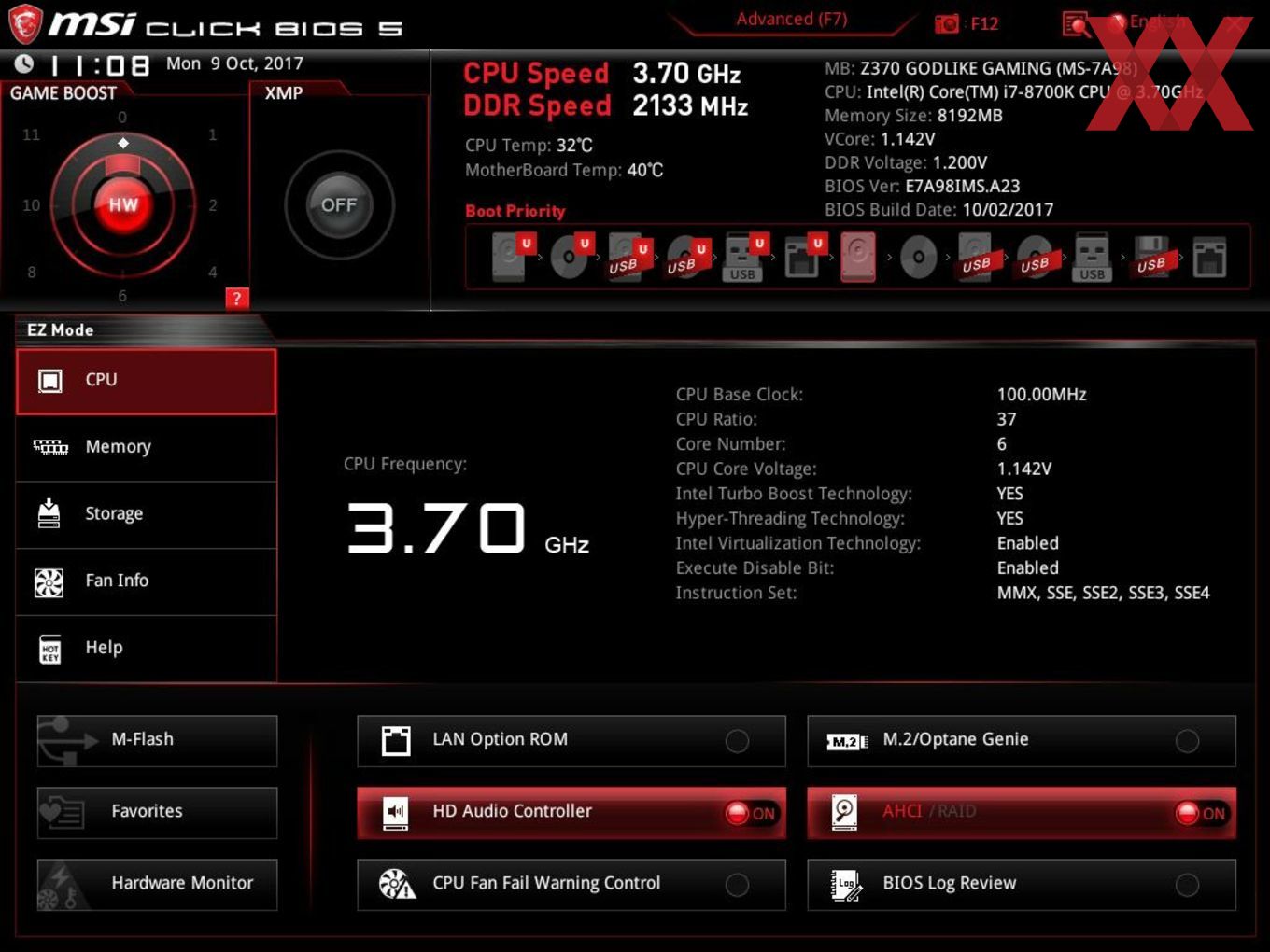Click the date Mon 9 Oct, 2017
Viewport: 1270px width, 952px height.
pos(234,63)
